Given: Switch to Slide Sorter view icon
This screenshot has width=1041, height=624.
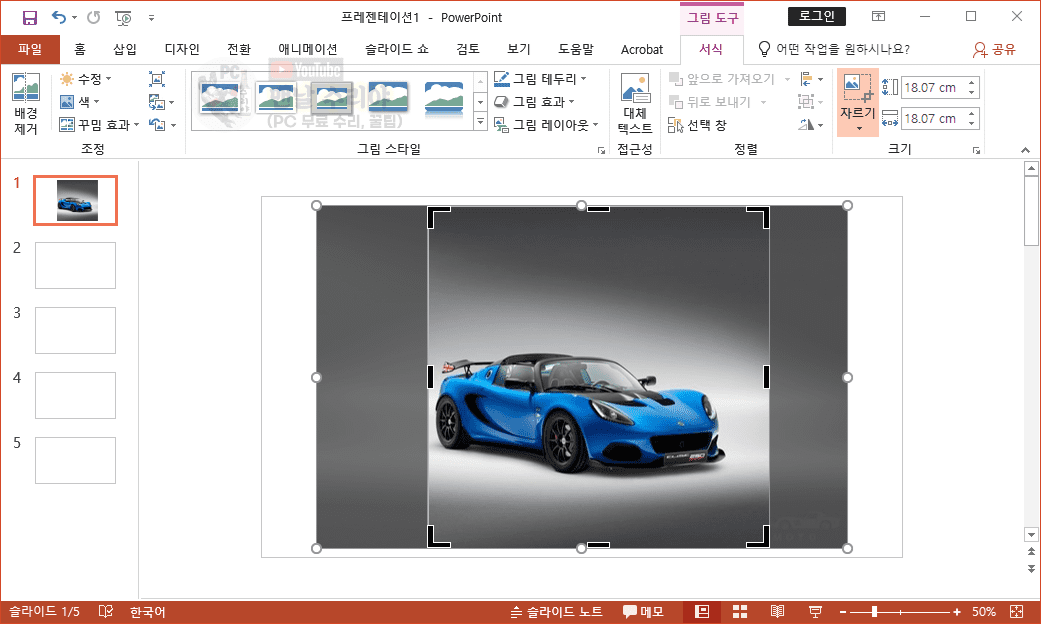Looking at the screenshot, I should pos(740,611).
